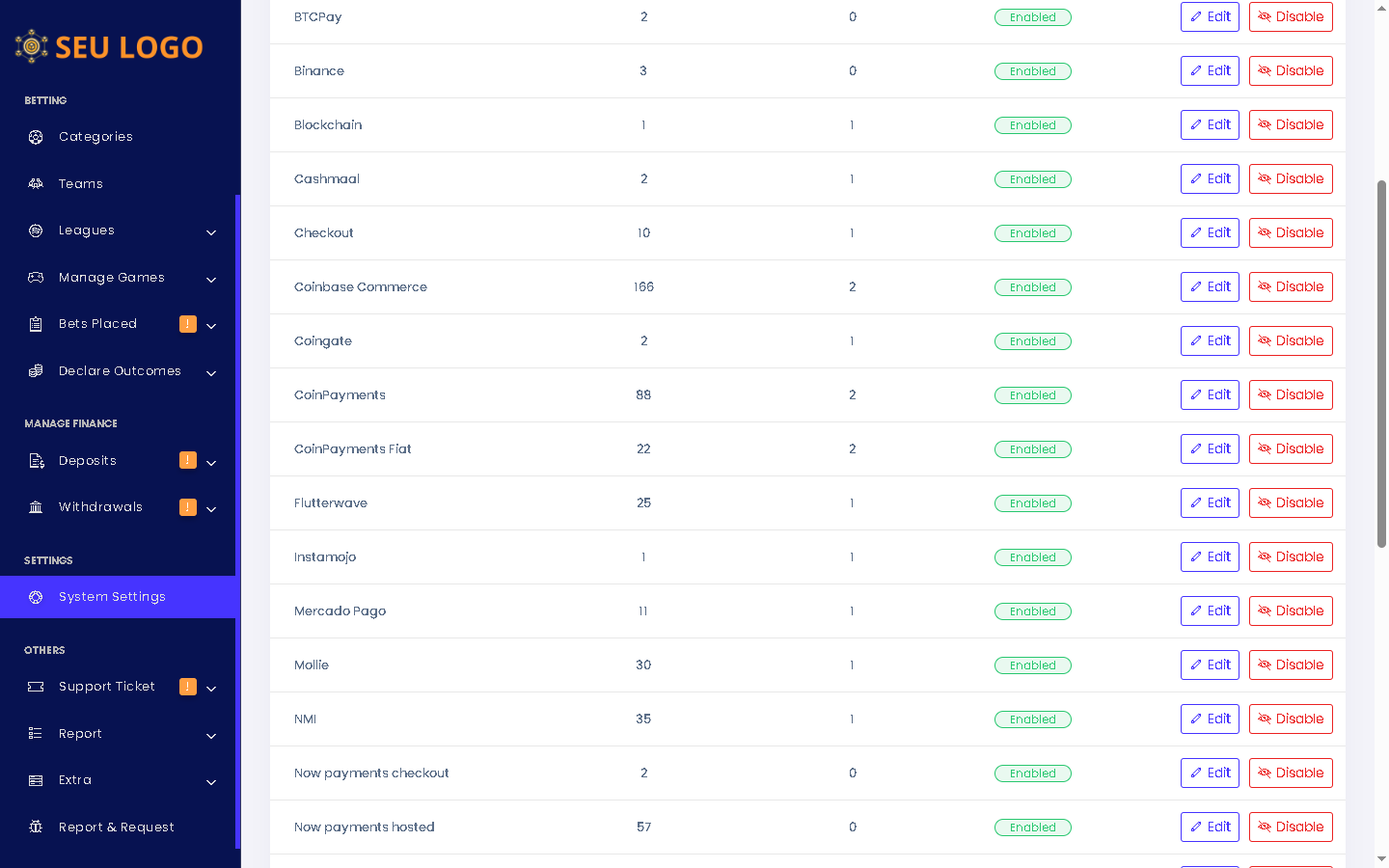
Task: Click the SEU LOGO brand image
Action: click(x=109, y=46)
